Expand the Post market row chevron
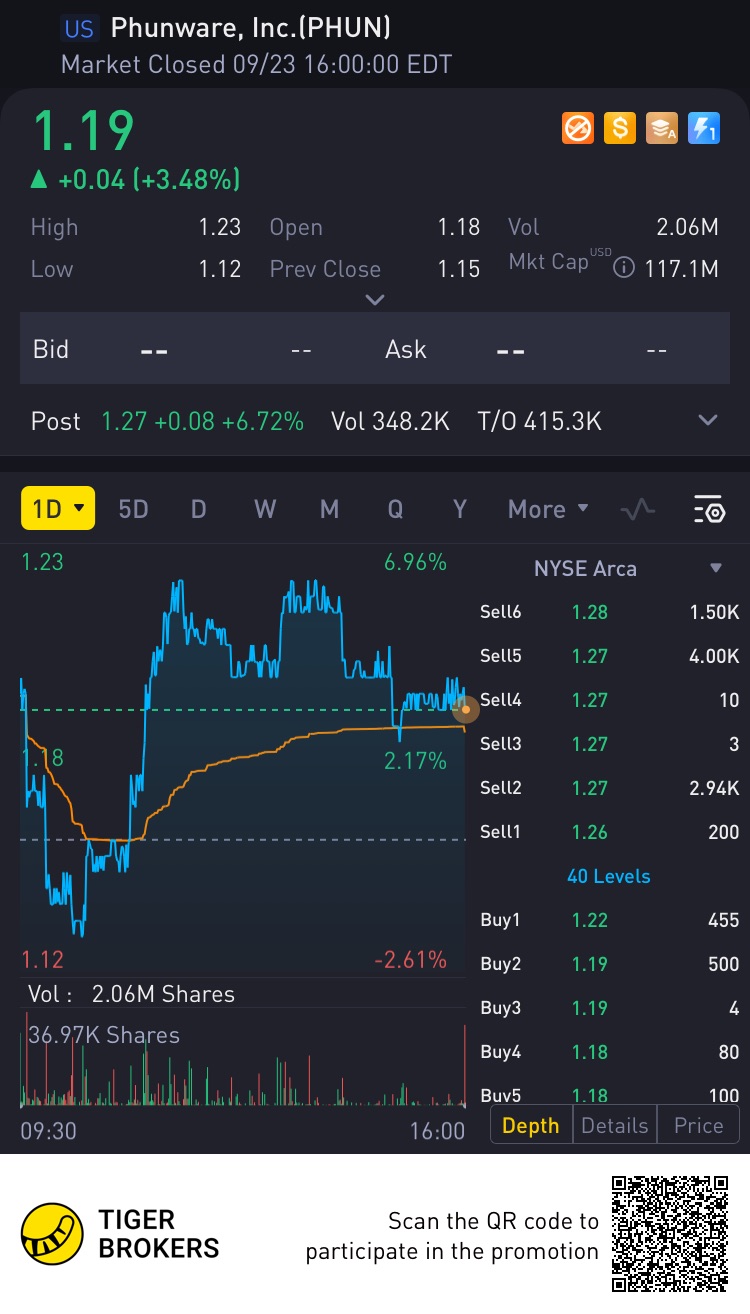The width and height of the screenshot is (750, 1314). (708, 421)
